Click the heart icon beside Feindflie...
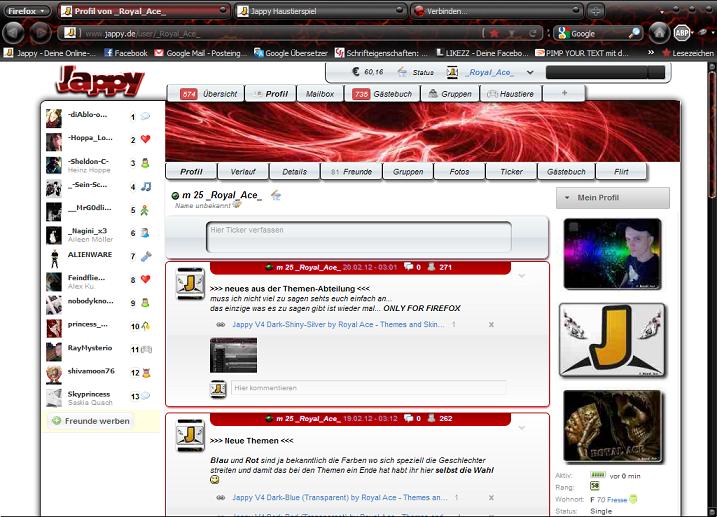The image size is (717, 517). pyautogui.click(x=145, y=279)
